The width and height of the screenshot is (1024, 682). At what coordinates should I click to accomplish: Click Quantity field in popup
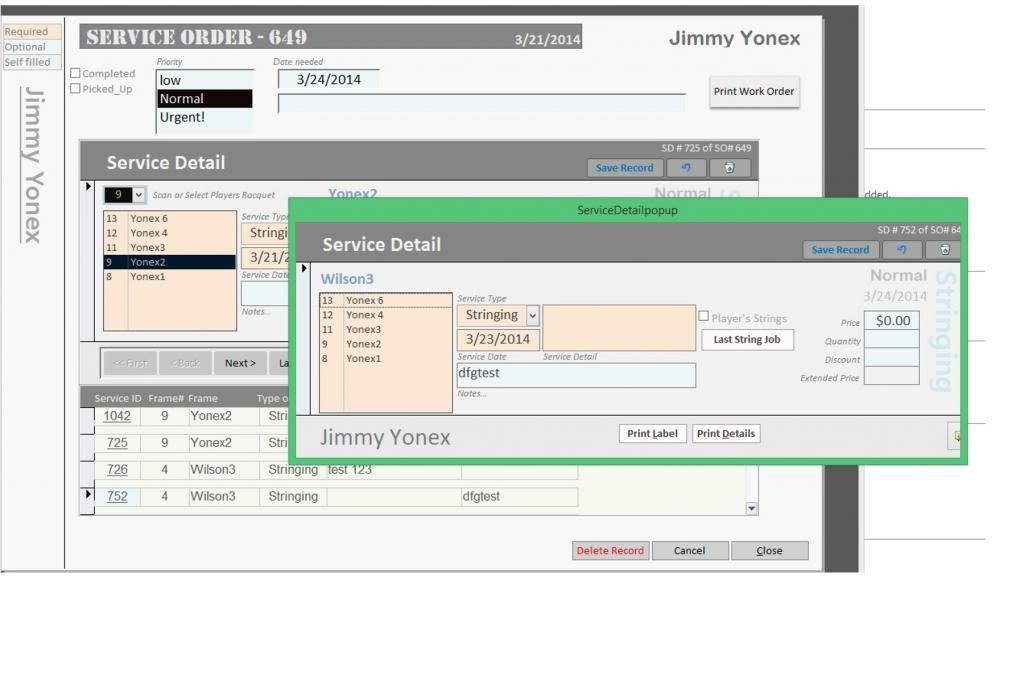pyautogui.click(x=891, y=339)
